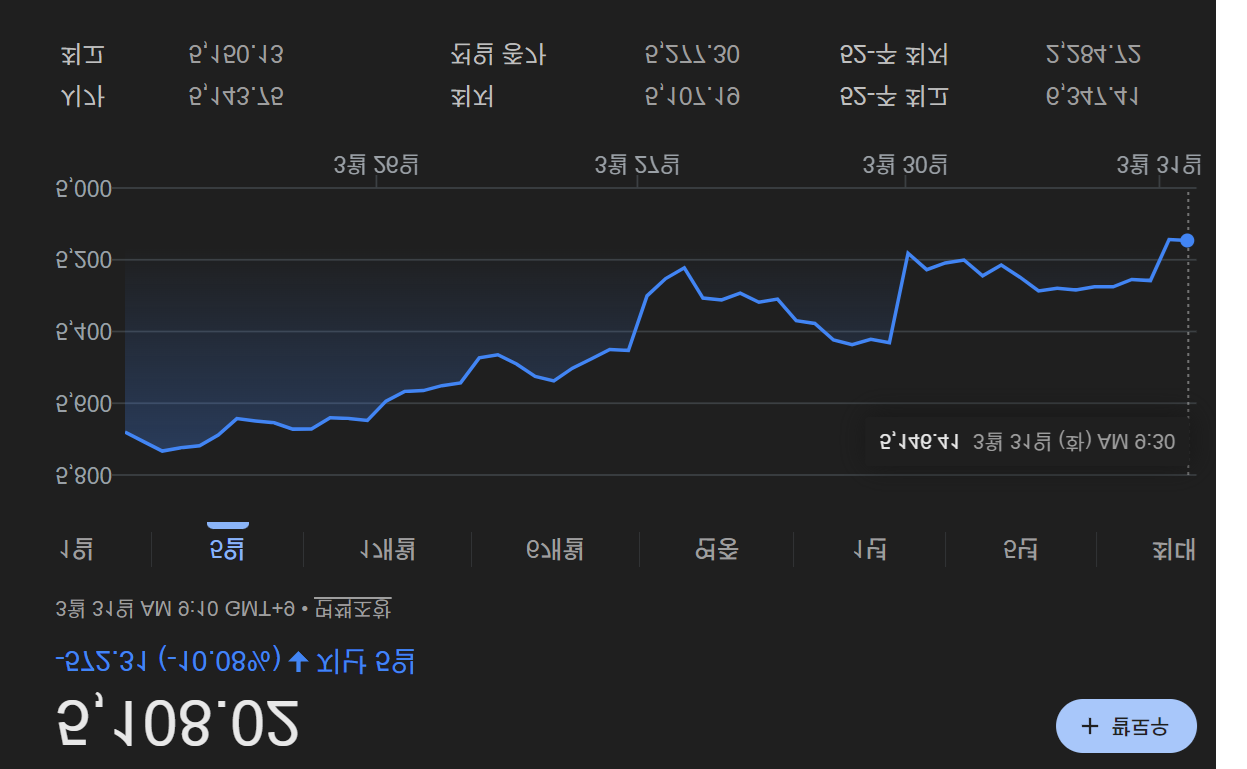The height and width of the screenshot is (769, 1247).
Task: Switch chart to 1개월 range
Action: coord(387,549)
